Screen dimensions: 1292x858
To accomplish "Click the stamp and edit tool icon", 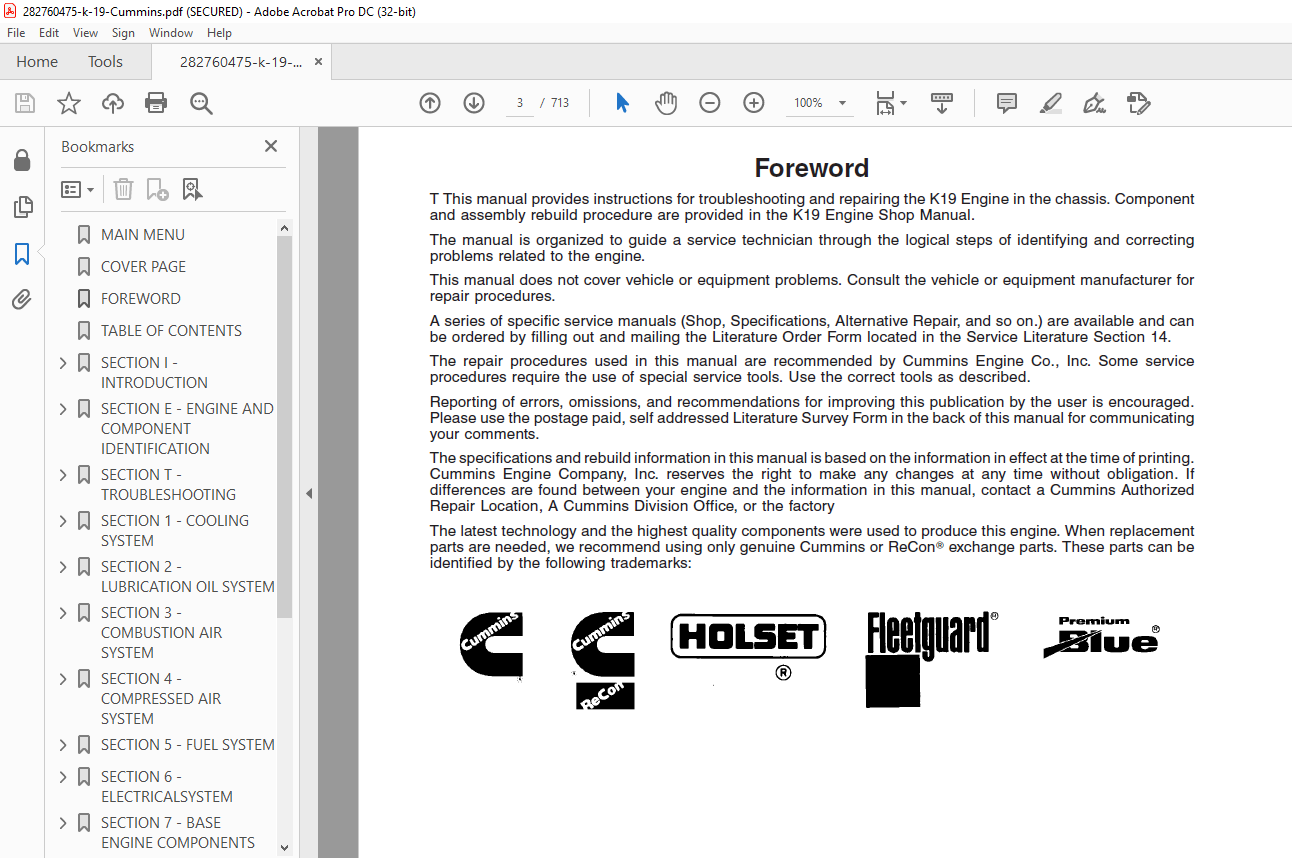I will [x=1139, y=103].
